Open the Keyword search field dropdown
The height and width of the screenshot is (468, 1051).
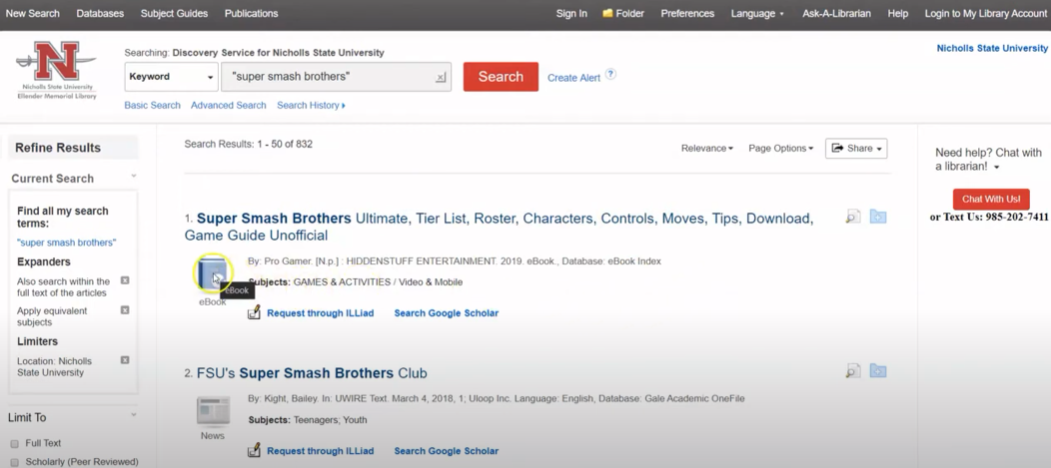[172, 76]
